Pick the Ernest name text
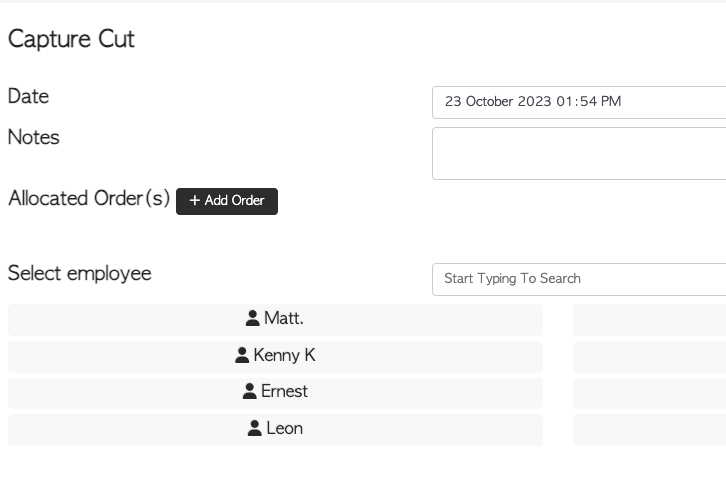Viewport: 726px width, 490px height. (284, 391)
